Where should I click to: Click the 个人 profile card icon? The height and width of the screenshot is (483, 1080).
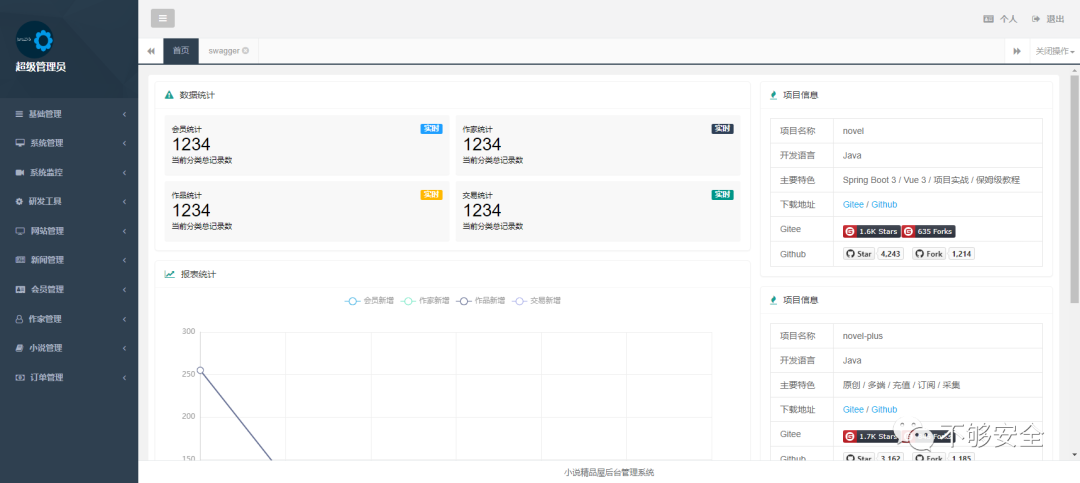click(988, 19)
